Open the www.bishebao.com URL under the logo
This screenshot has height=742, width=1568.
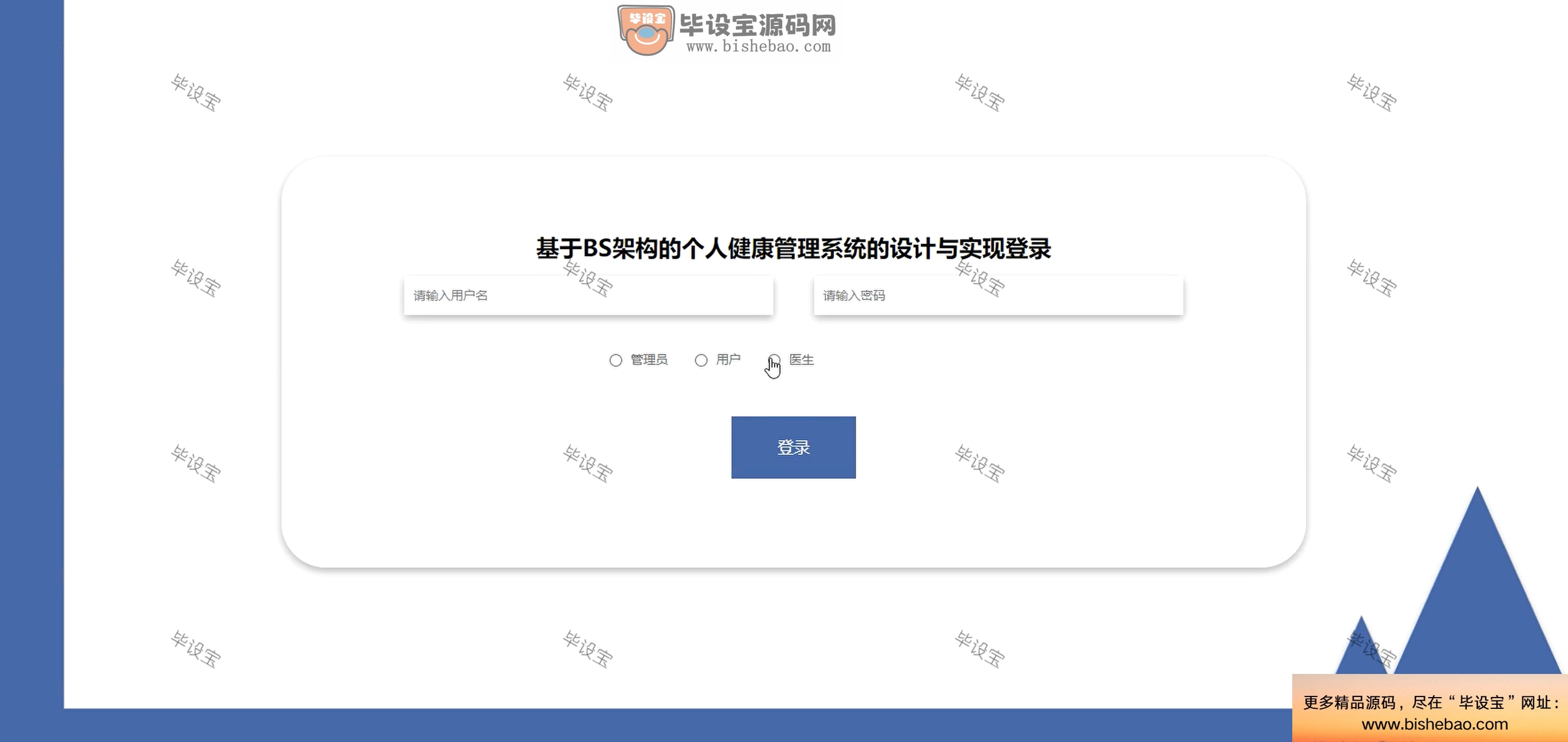[759, 46]
